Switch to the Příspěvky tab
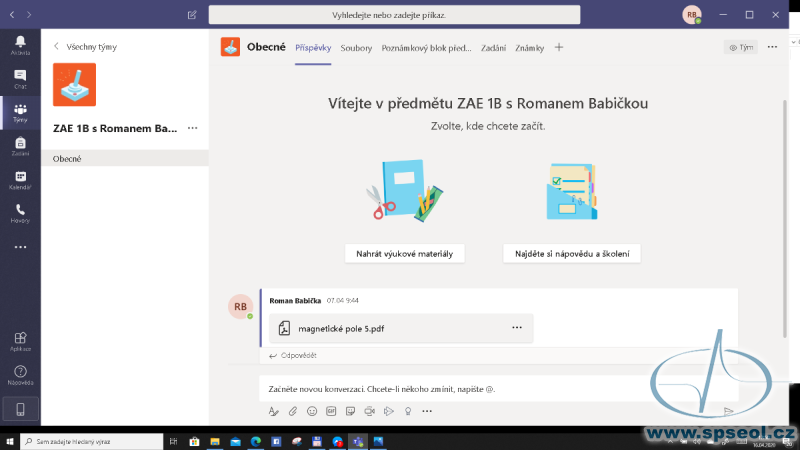Viewport: 800px width, 450px height. click(313, 48)
